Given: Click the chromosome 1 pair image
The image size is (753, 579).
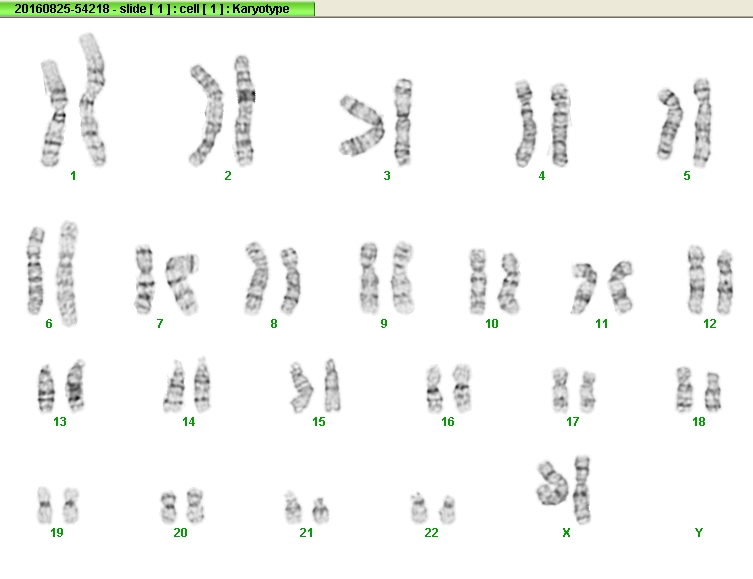Looking at the screenshot, I should [x=73, y=100].
